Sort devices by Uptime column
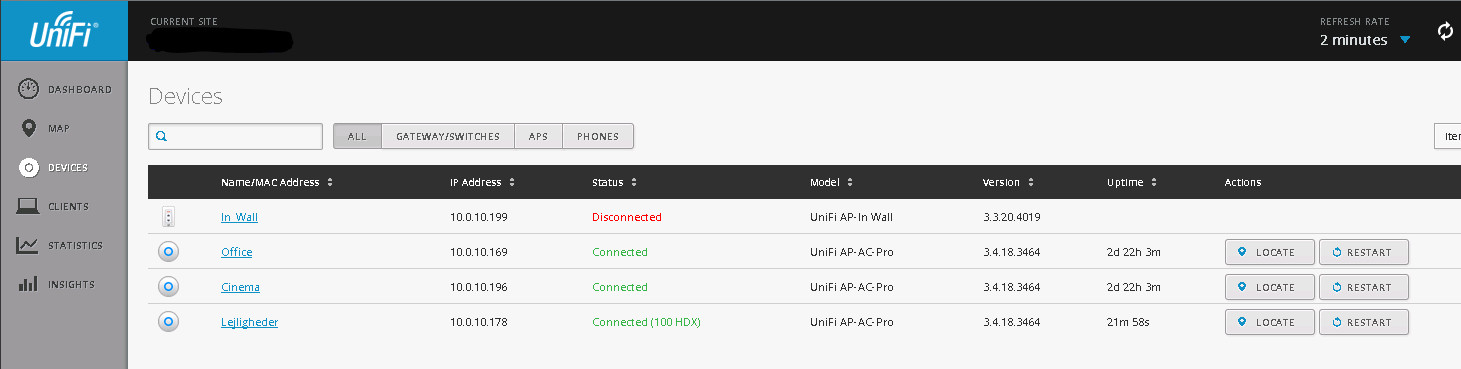 [1132, 182]
